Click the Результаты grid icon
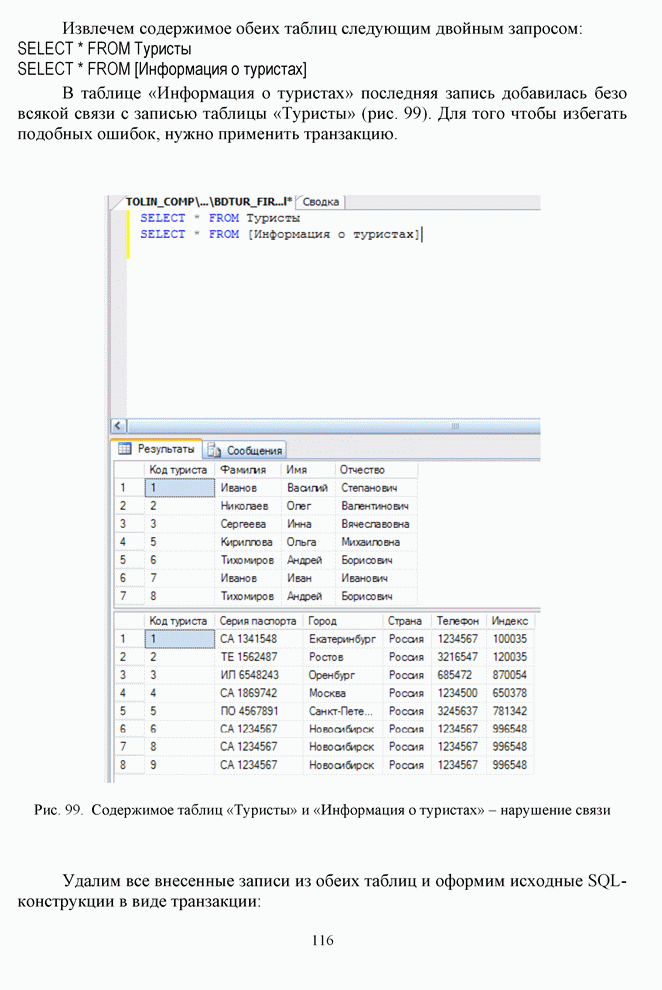The height and width of the screenshot is (990, 662). [125, 450]
